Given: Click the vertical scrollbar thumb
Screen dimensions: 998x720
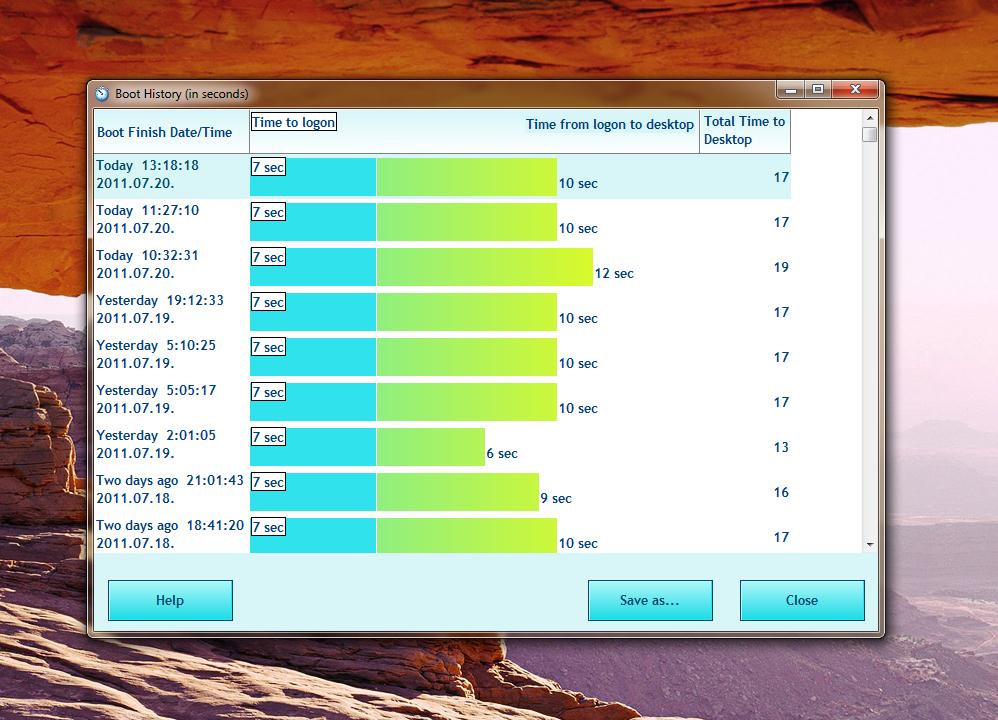Looking at the screenshot, I should click(869, 134).
